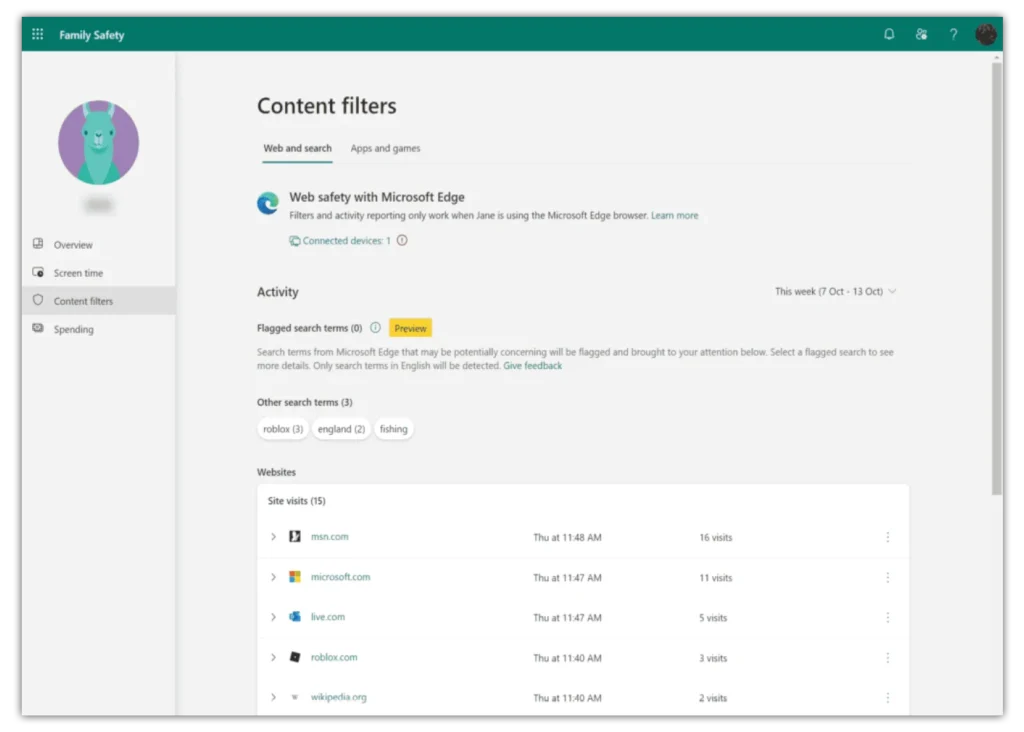The width and height of the screenshot is (1024, 732).
Task: Open more options for msn.com row
Action: point(888,537)
